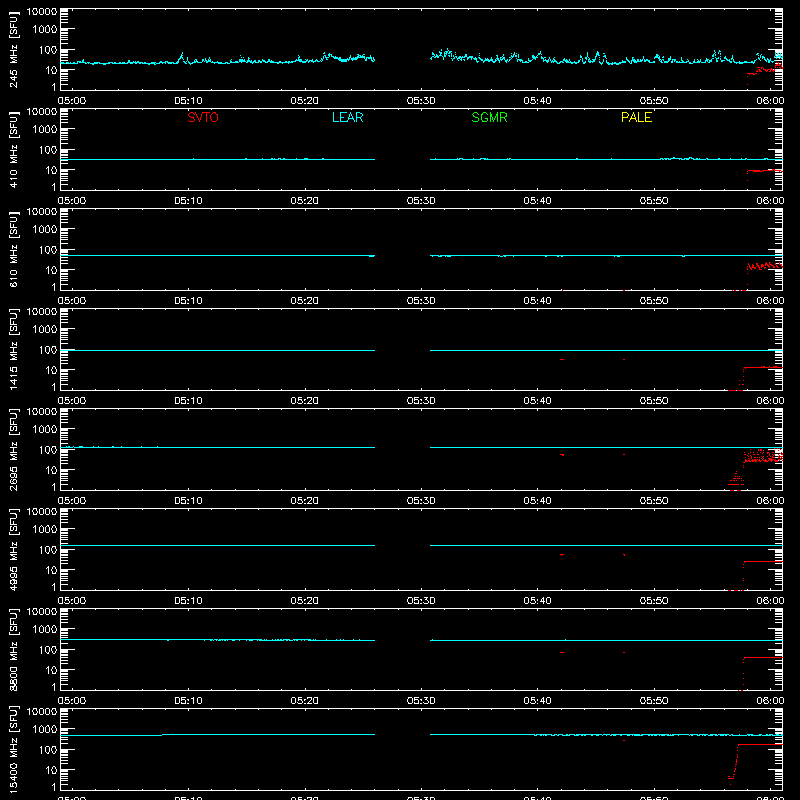Image resolution: width=800 pixels, height=800 pixels.
Task: Click the 1000 tick label on 410 MHz axis
Action: (45, 130)
